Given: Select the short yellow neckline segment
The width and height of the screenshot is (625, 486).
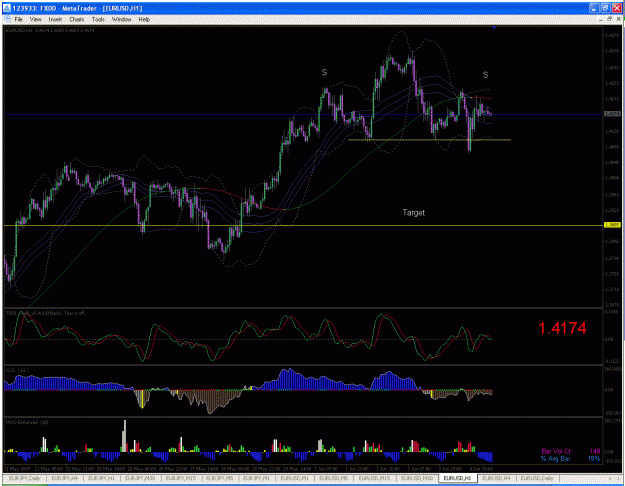Looking at the screenshot, I should pyautogui.click(x=429, y=140).
